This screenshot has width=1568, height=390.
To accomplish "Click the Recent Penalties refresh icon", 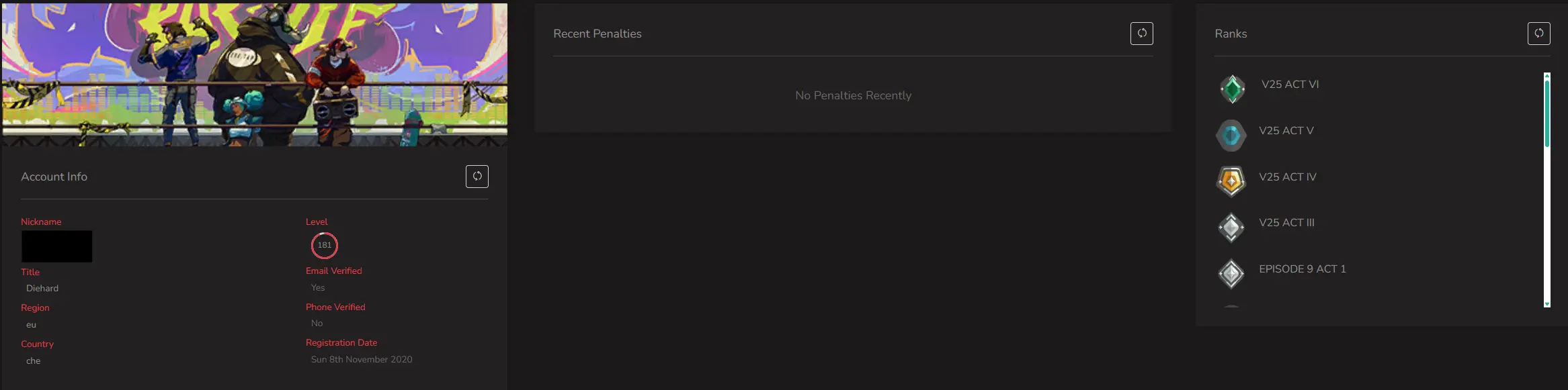I will click(x=1141, y=34).
